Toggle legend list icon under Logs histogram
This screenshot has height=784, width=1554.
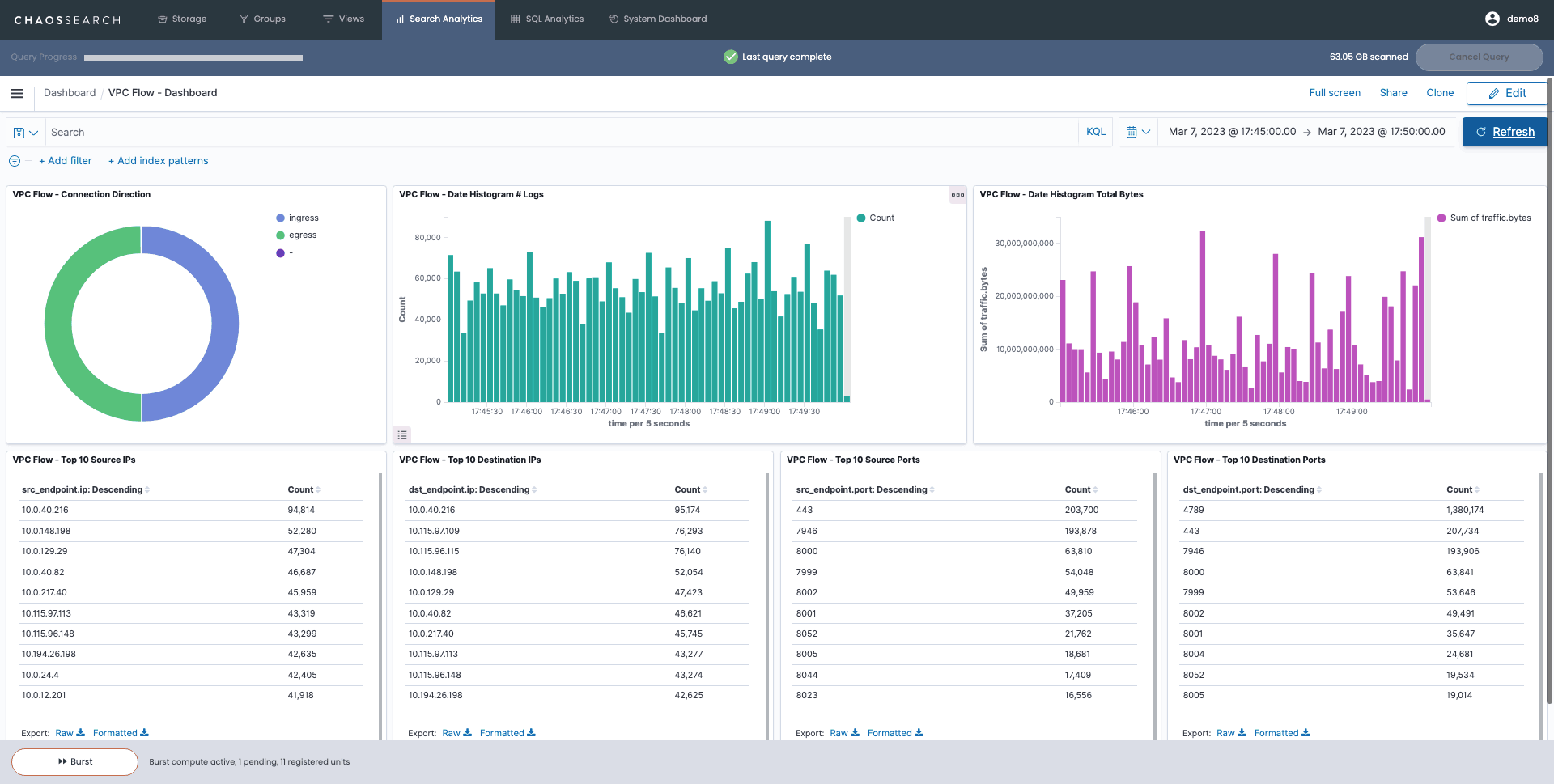tap(402, 435)
